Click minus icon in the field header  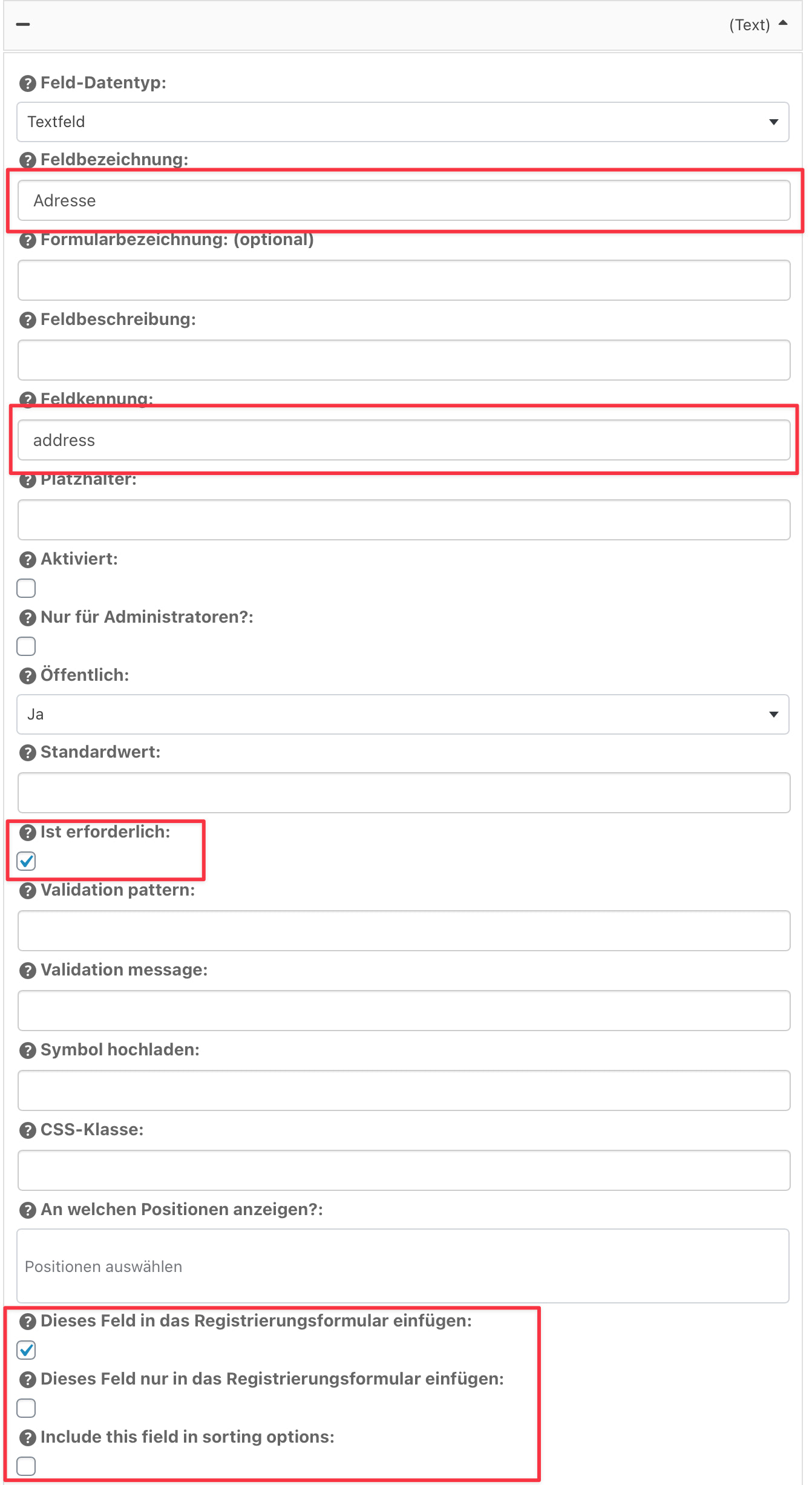[x=23, y=24]
